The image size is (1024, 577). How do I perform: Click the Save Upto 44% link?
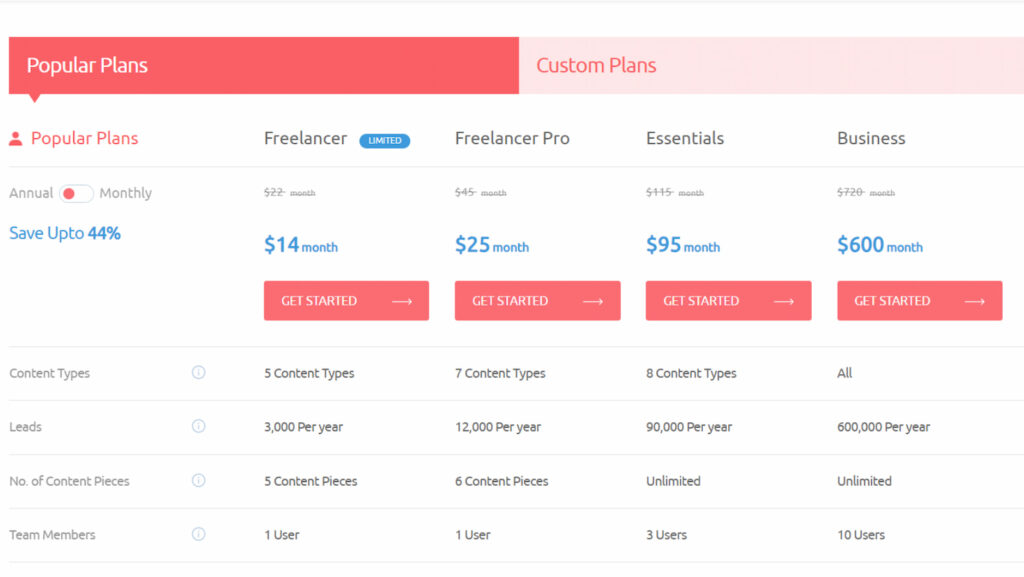64,233
